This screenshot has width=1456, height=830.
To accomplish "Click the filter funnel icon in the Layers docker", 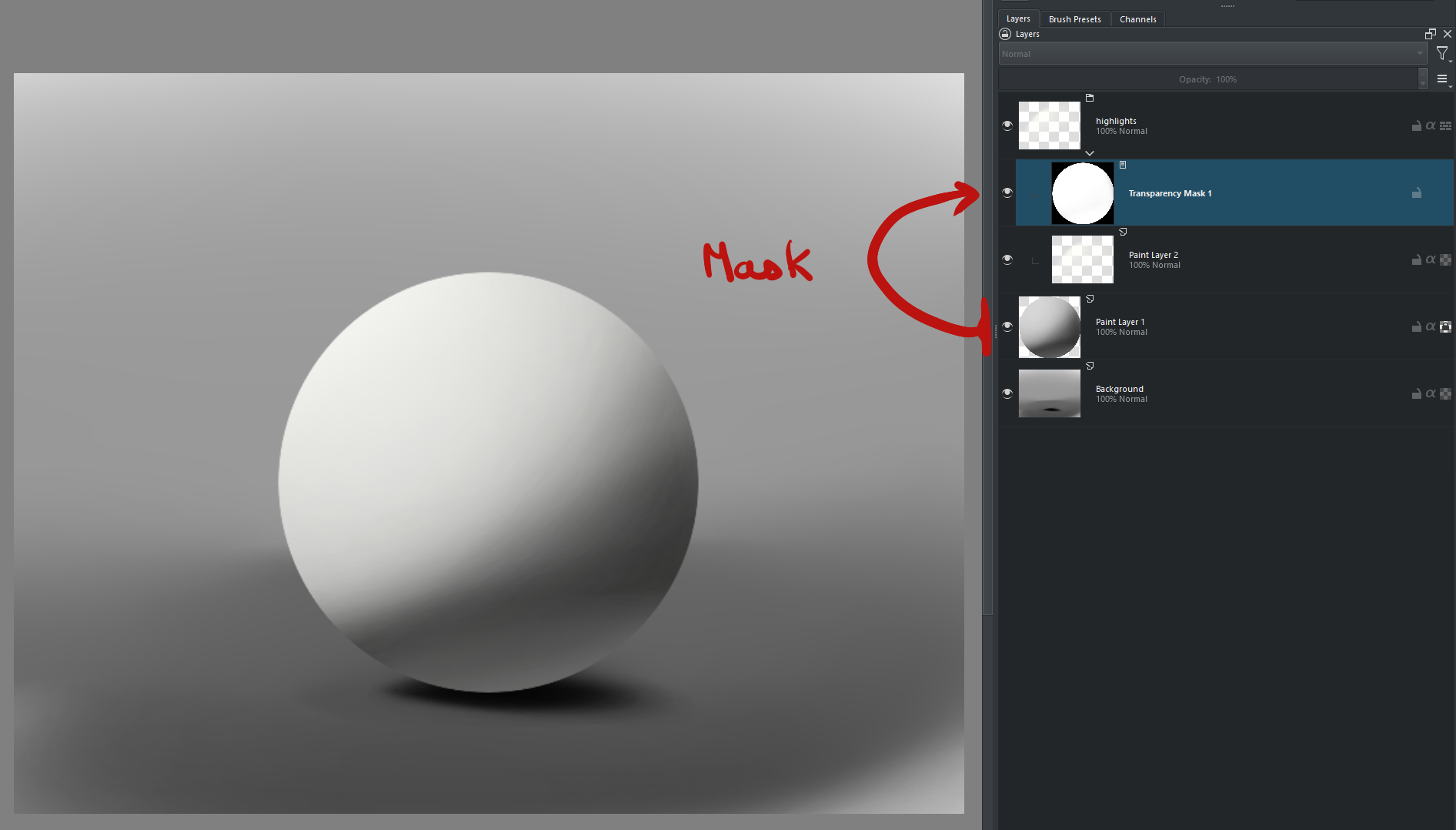I will (1441, 53).
